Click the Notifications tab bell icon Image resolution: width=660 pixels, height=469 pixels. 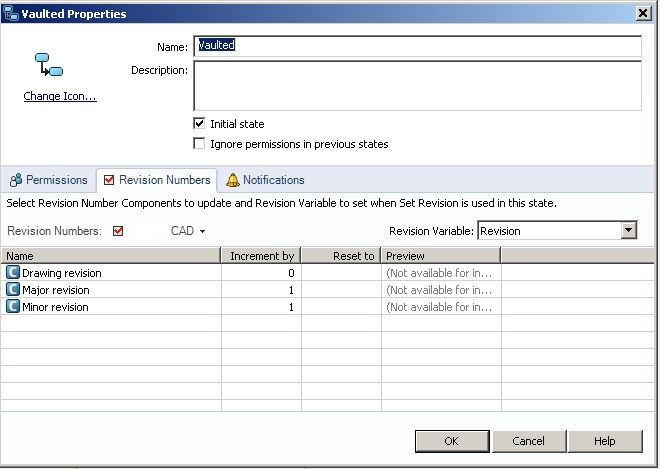pos(233,181)
